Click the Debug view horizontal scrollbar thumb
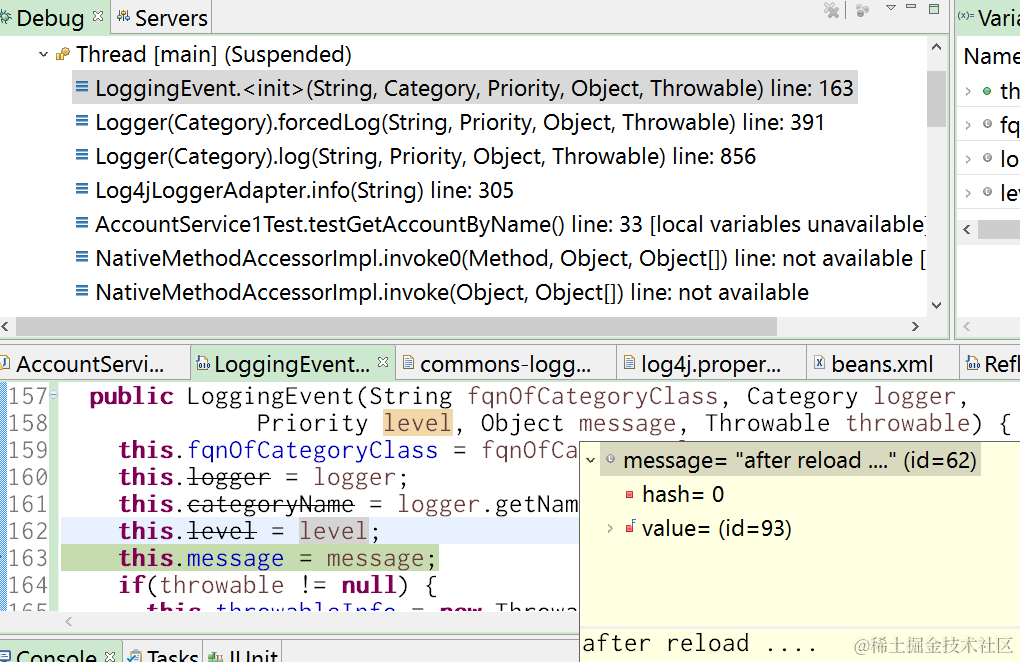 click(x=396, y=326)
